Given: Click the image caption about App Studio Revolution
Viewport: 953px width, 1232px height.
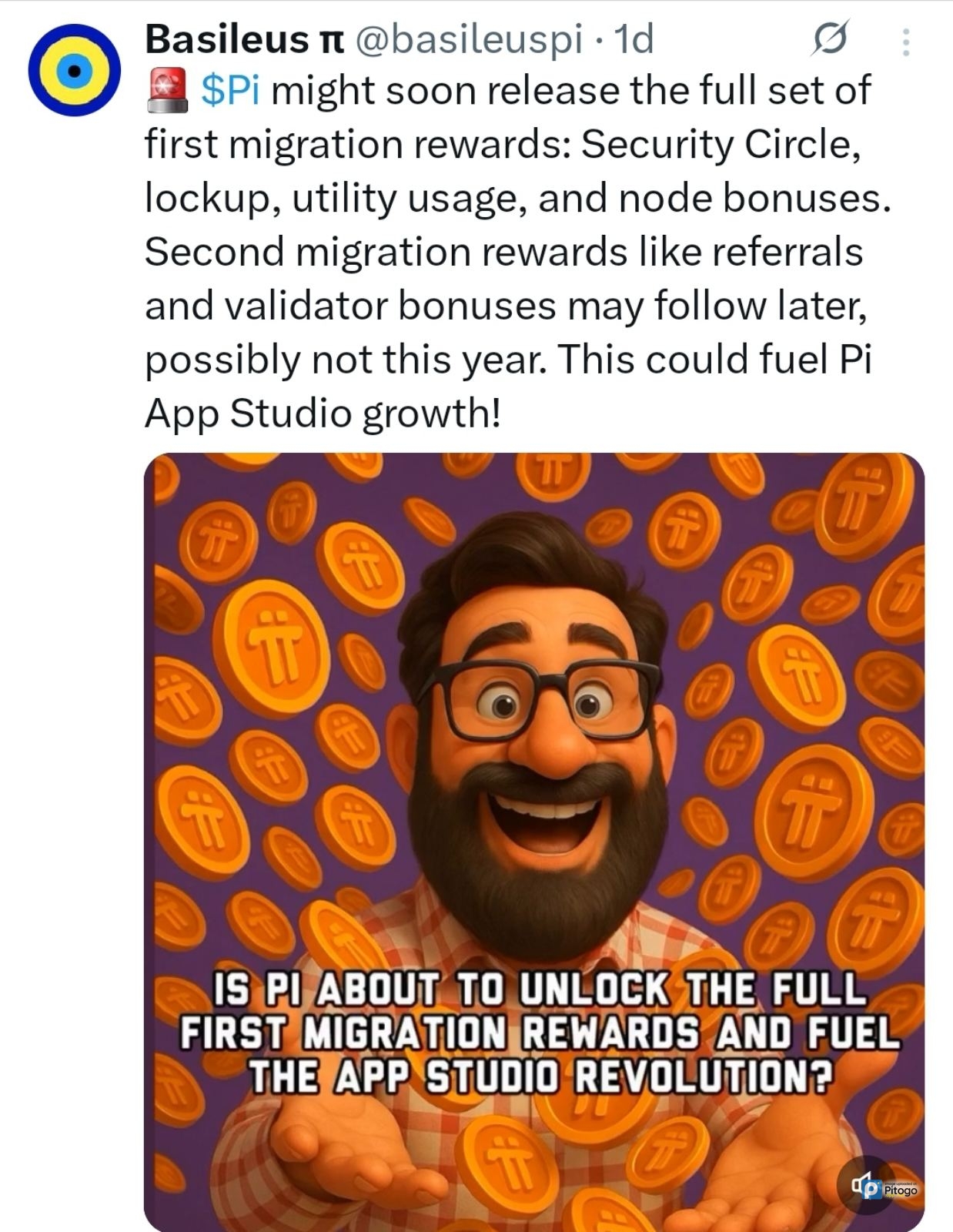Looking at the screenshot, I should tap(540, 1033).
